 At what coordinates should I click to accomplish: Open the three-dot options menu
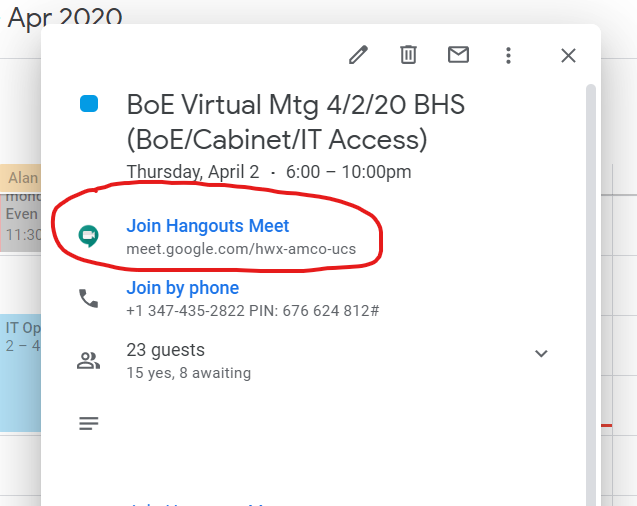tap(508, 55)
